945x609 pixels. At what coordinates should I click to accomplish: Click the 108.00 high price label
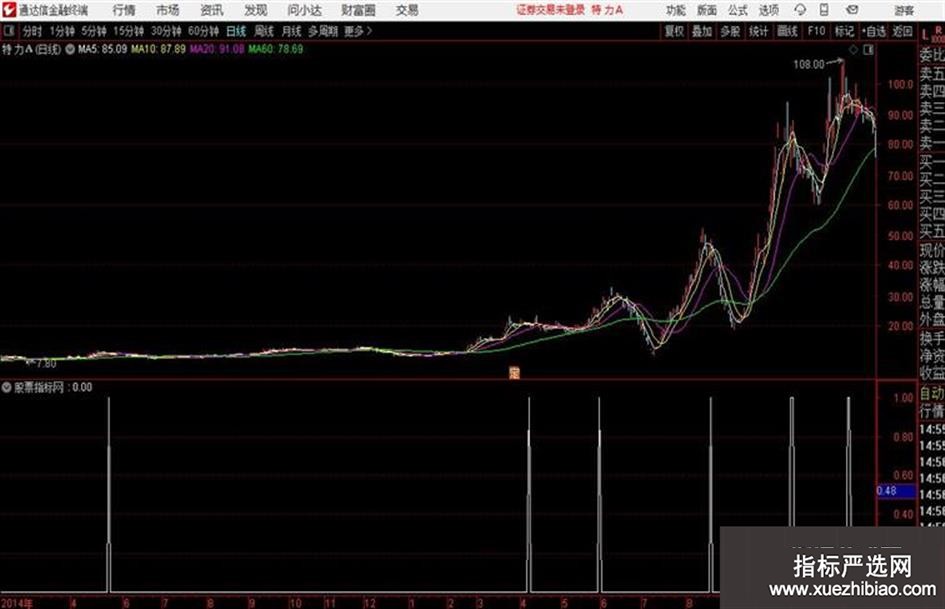(x=808, y=64)
